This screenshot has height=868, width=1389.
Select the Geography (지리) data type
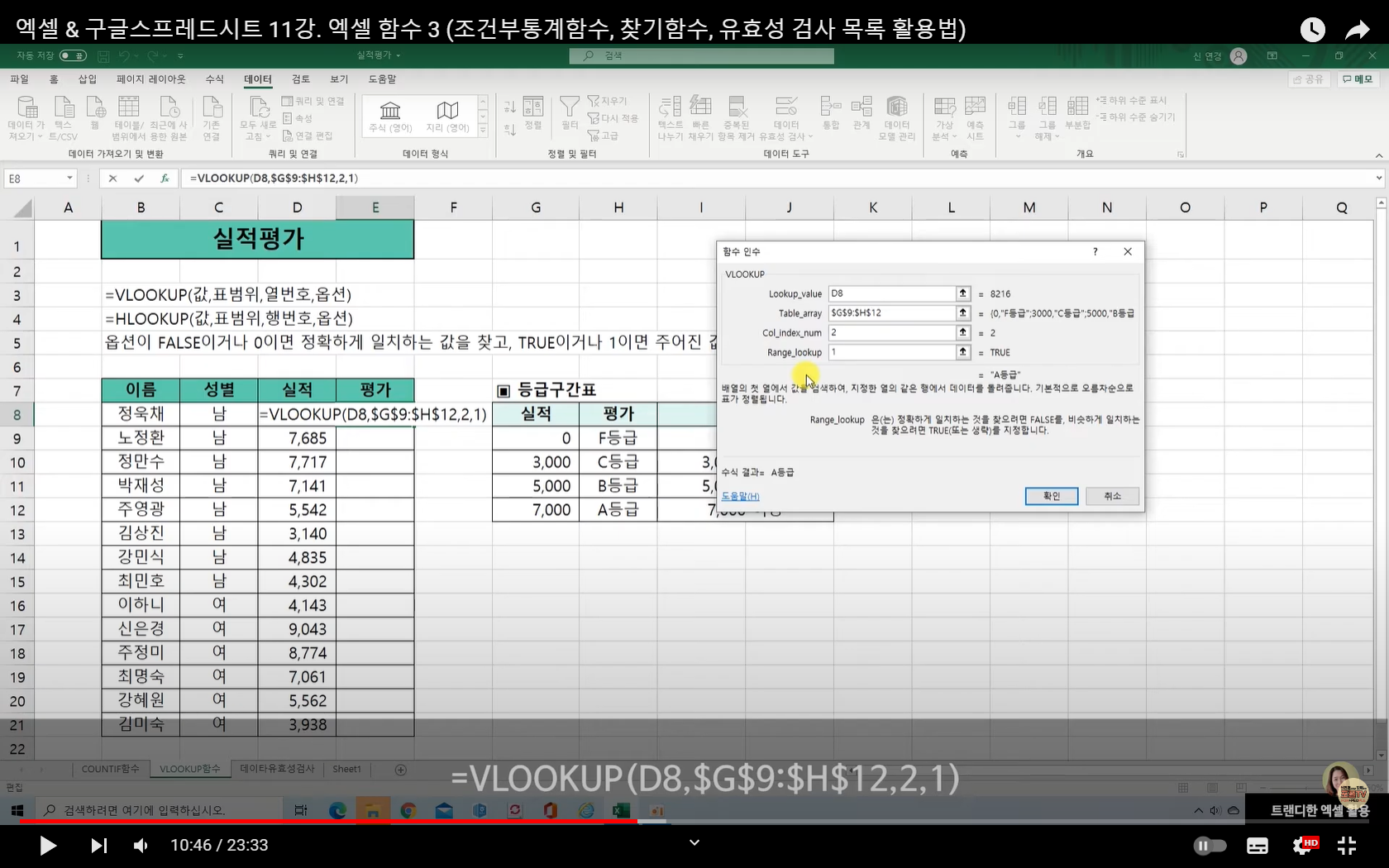tap(447, 116)
